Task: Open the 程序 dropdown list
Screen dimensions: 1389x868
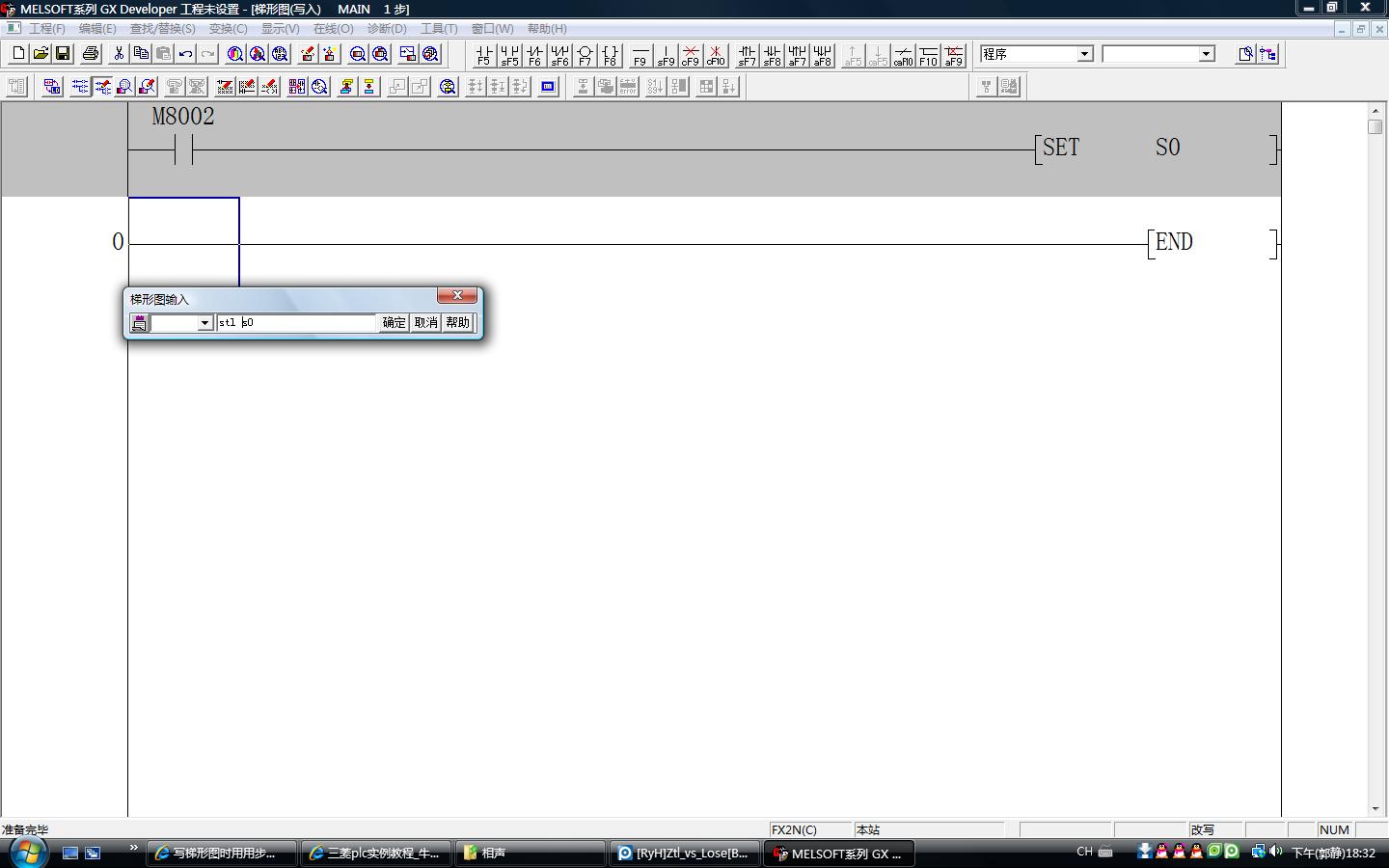Action: coord(1084,54)
